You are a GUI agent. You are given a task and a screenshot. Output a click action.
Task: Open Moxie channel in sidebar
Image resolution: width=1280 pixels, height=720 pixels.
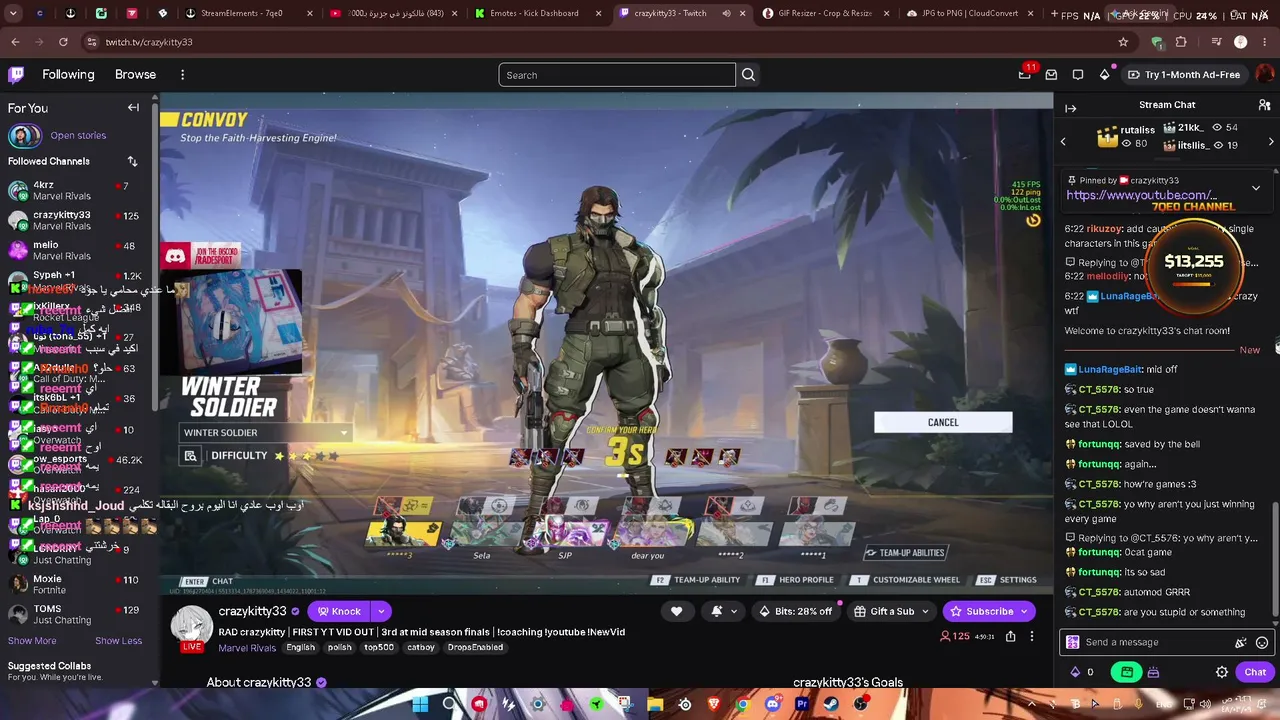click(78, 585)
